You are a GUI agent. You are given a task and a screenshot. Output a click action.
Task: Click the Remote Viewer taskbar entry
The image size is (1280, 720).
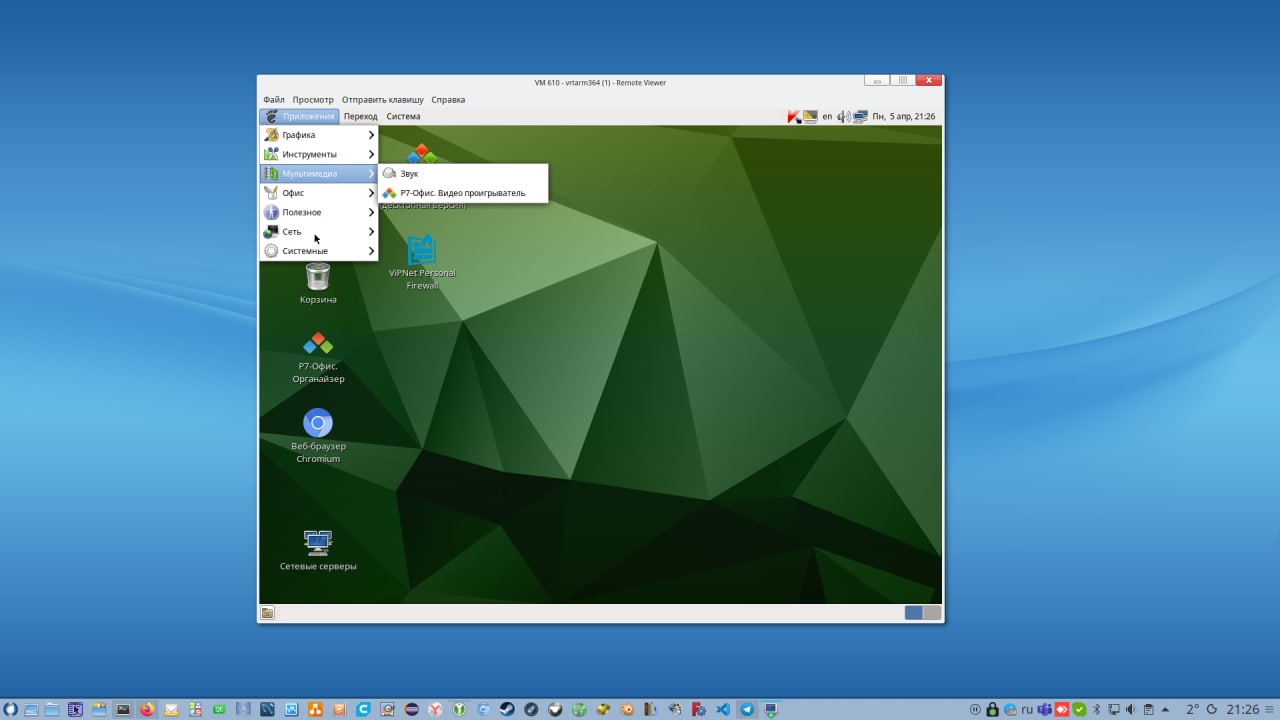771,709
